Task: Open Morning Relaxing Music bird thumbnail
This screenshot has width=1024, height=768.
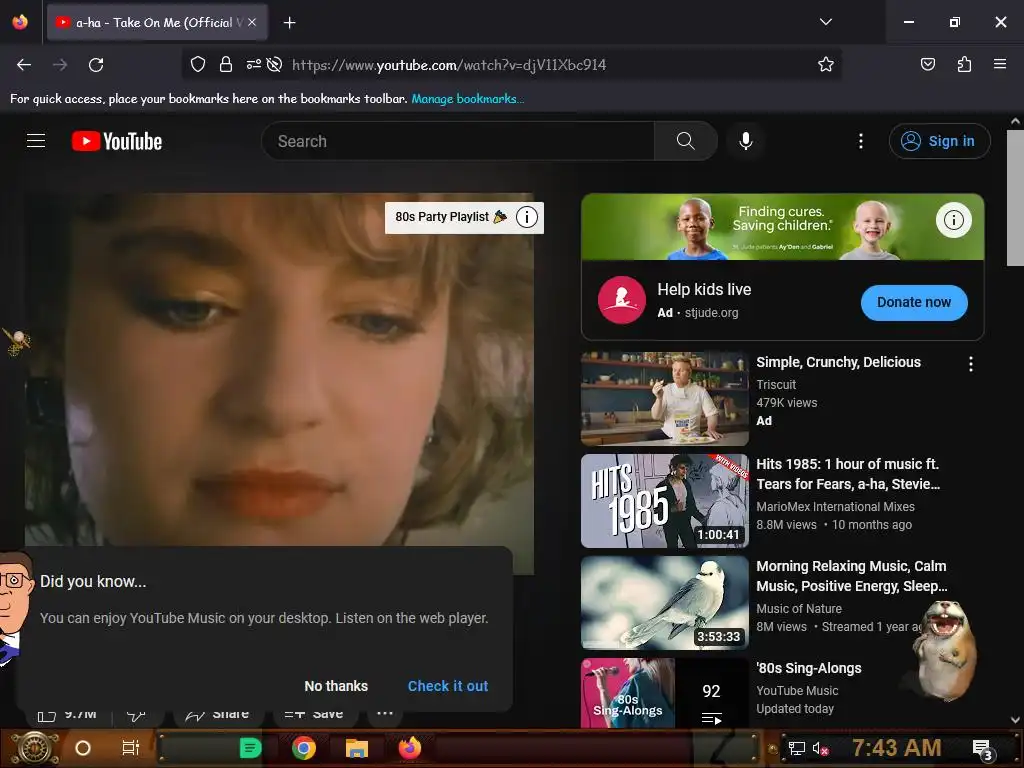Action: pyautogui.click(x=664, y=603)
